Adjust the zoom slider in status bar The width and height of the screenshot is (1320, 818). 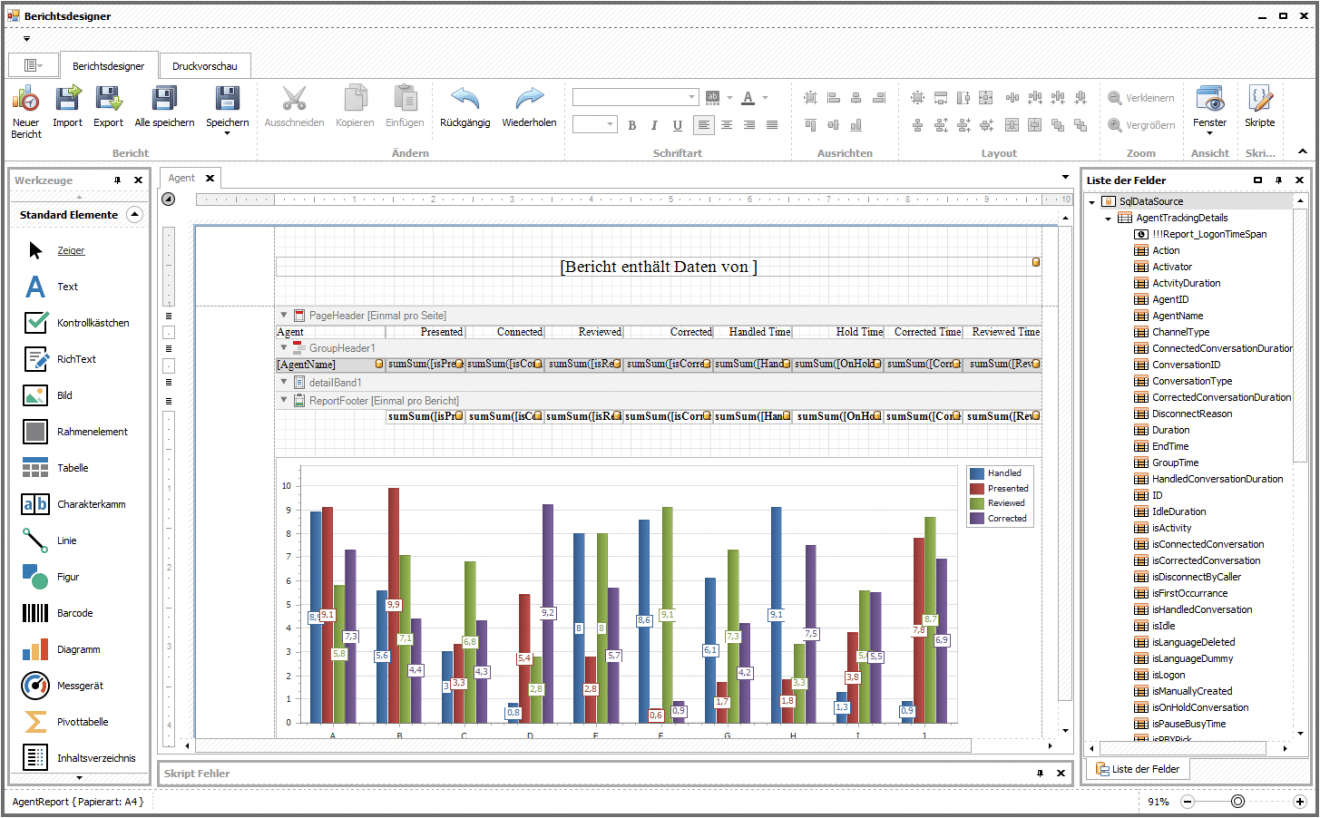[1238, 801]
